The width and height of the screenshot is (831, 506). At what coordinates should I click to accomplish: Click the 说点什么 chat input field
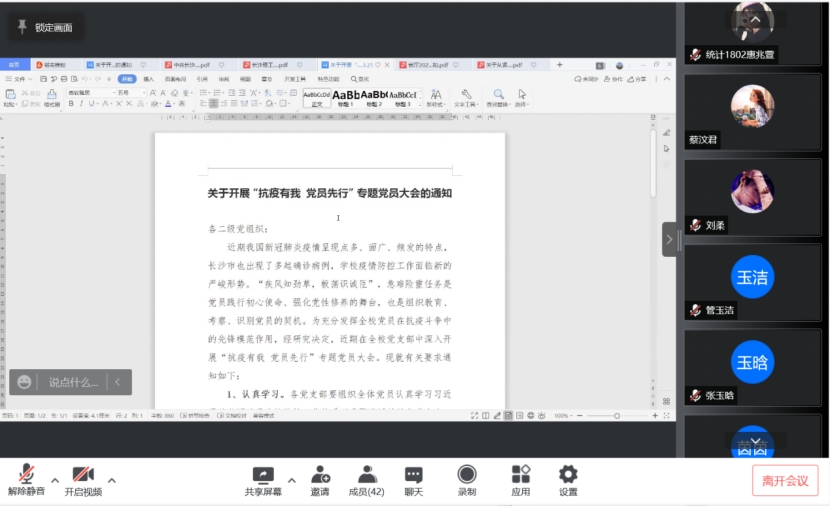[74, 382]
